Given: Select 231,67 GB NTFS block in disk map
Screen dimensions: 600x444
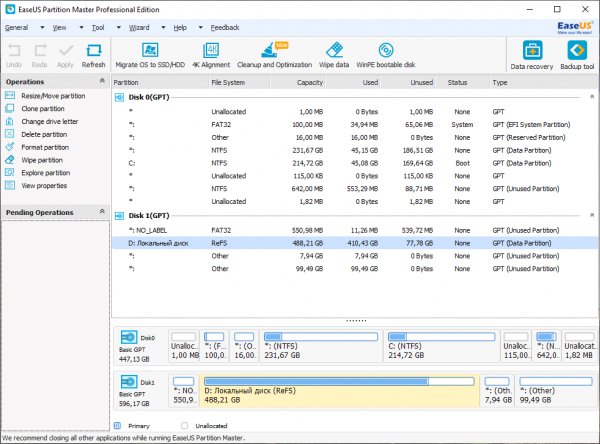Looking at the screenshot, I should (x=321, y=346).
